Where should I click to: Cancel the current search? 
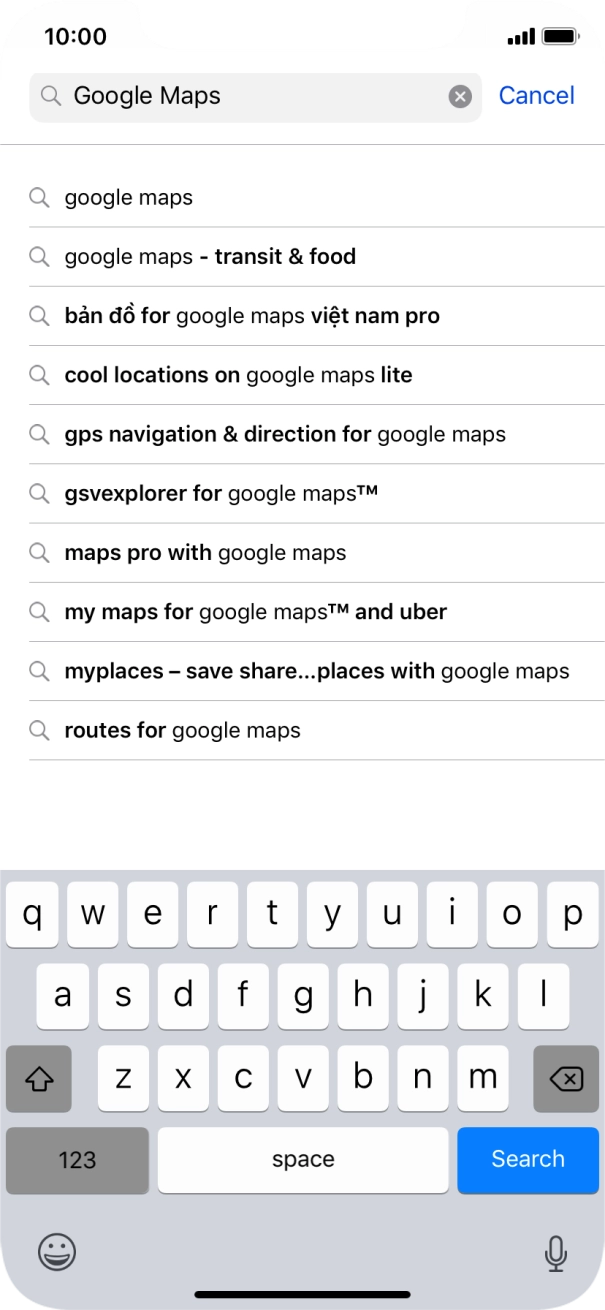click(536, 95)
